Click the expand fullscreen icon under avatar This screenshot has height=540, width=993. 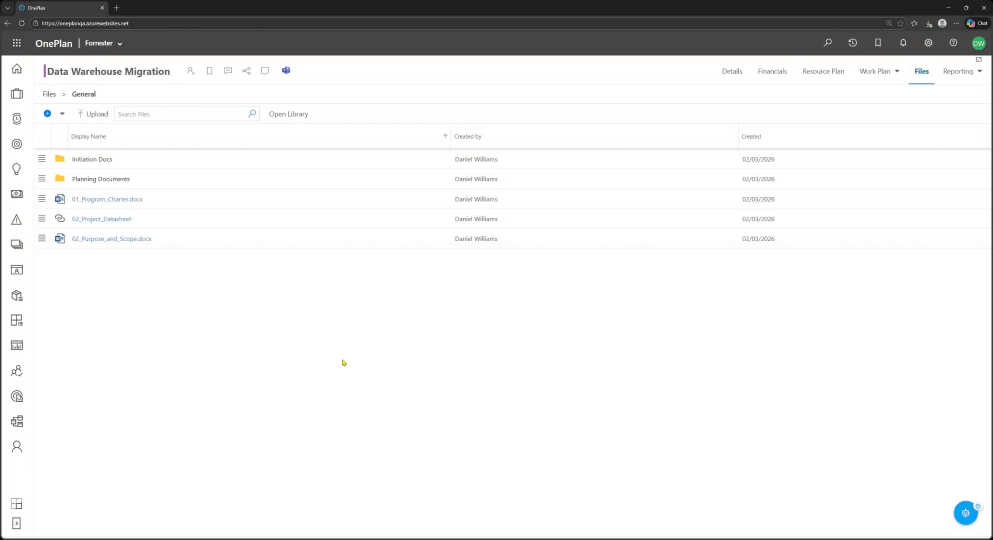[978, 60]
